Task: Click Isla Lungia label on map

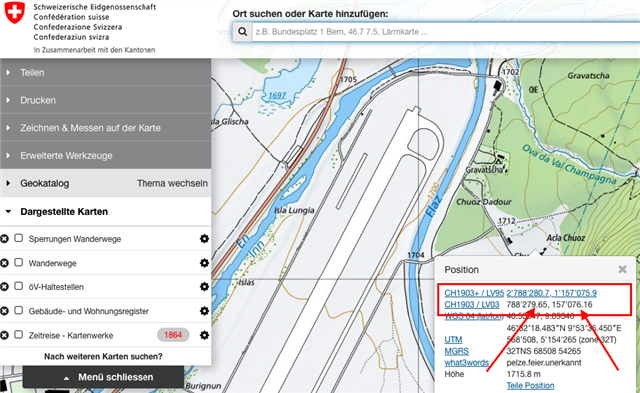Action: [x=294, y=210]
